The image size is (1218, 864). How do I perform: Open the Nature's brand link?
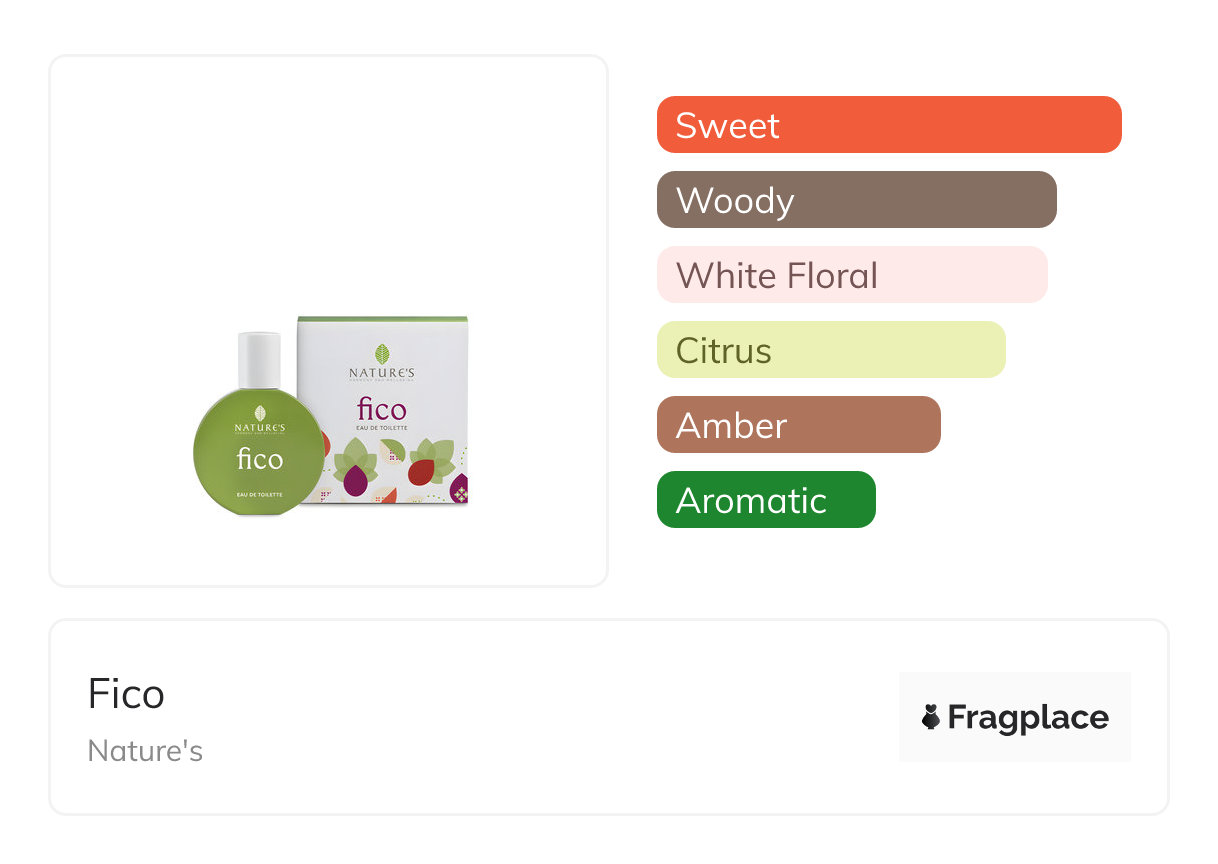point(145,751)
